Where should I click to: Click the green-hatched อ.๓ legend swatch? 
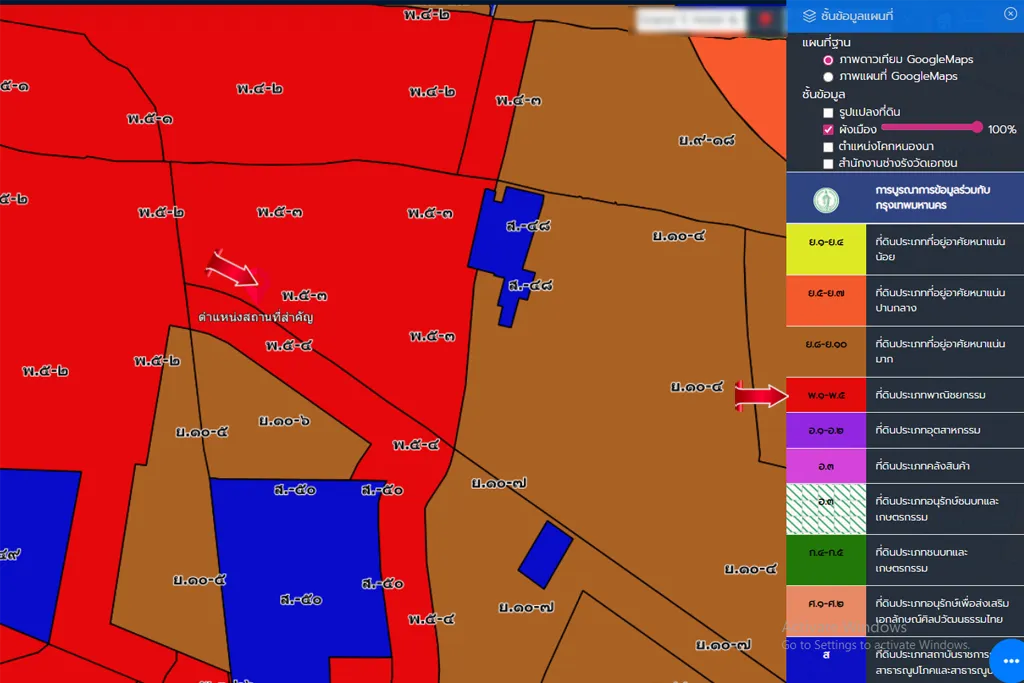[826, 509]
